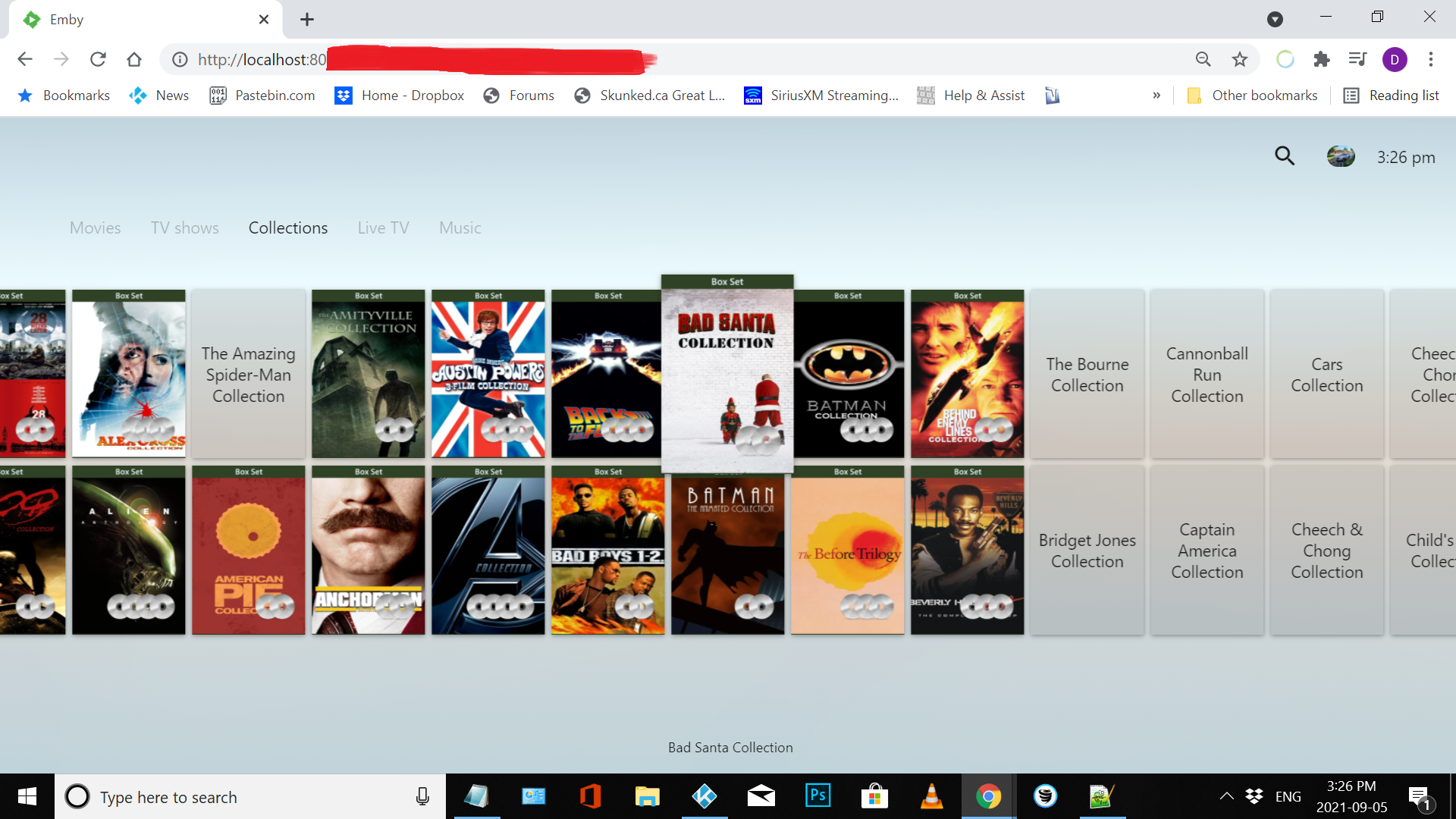
Task: Open the Chrome three-dot menu
Action: point(1430,59)
